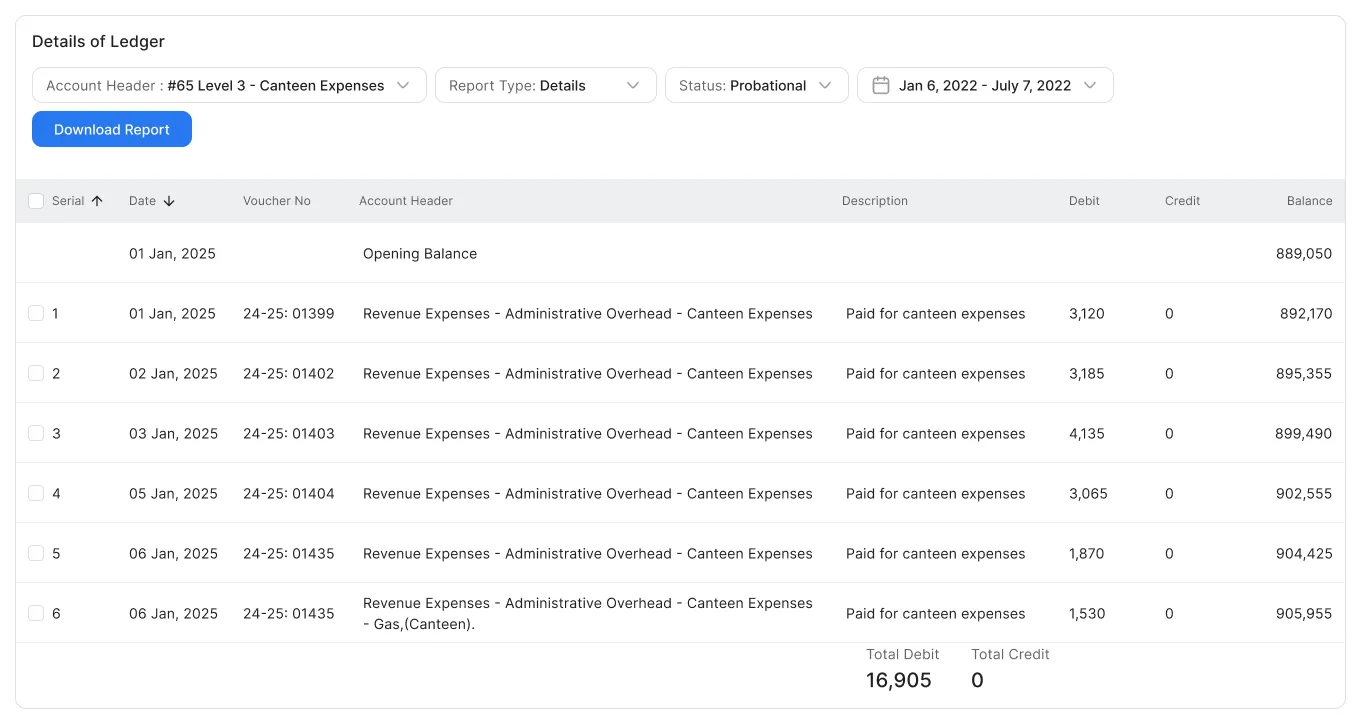Expand the Report Type dropdown

633,85
